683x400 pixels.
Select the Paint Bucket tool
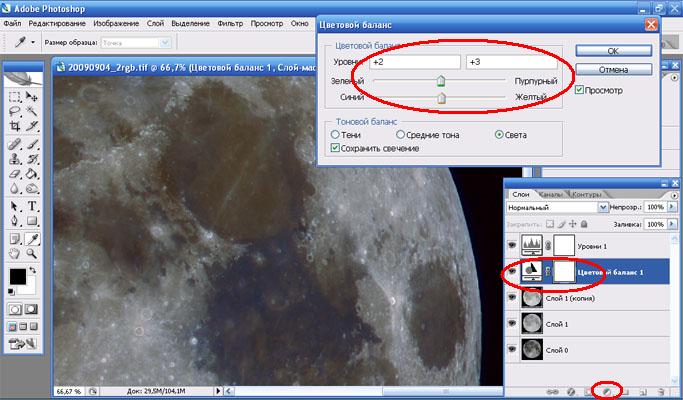pyautogui.click(x=32, y=174)
